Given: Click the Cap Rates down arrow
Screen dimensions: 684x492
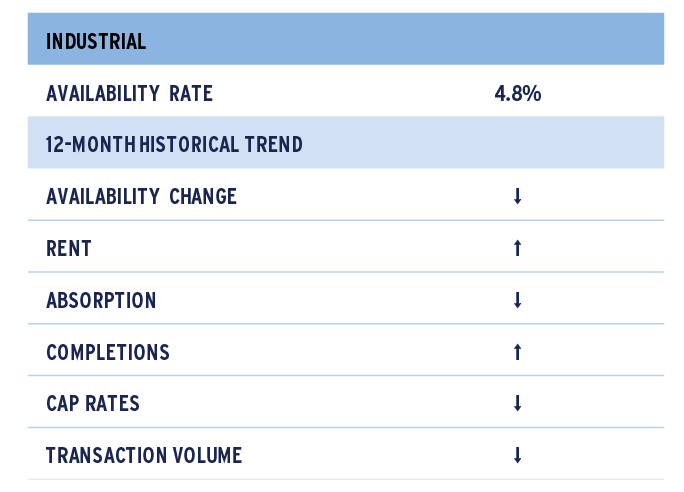Looking at the screenshot, I should 517,403.
